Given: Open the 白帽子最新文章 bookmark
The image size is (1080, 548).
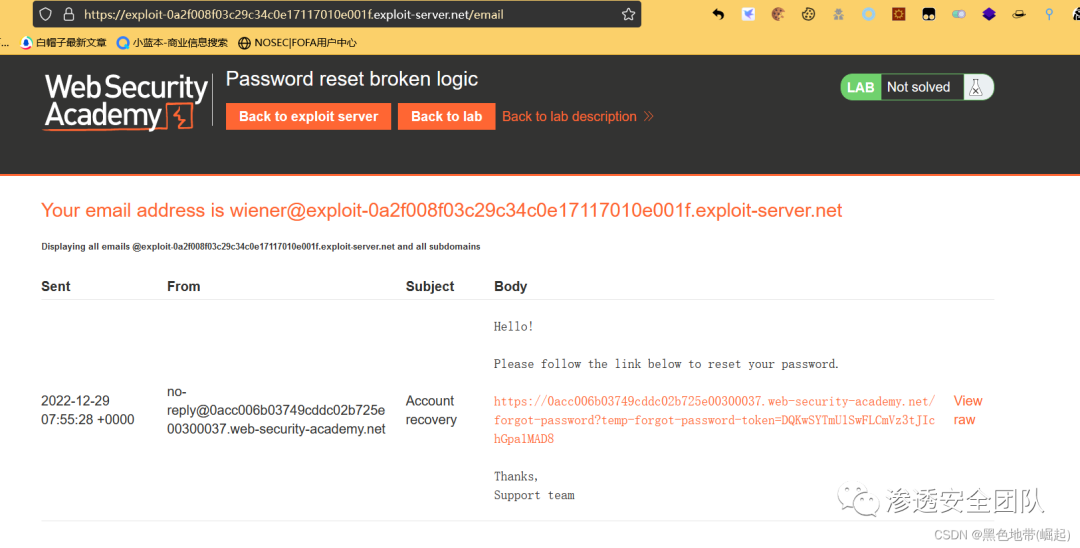Looking at the screenshot, I should 63,43.
